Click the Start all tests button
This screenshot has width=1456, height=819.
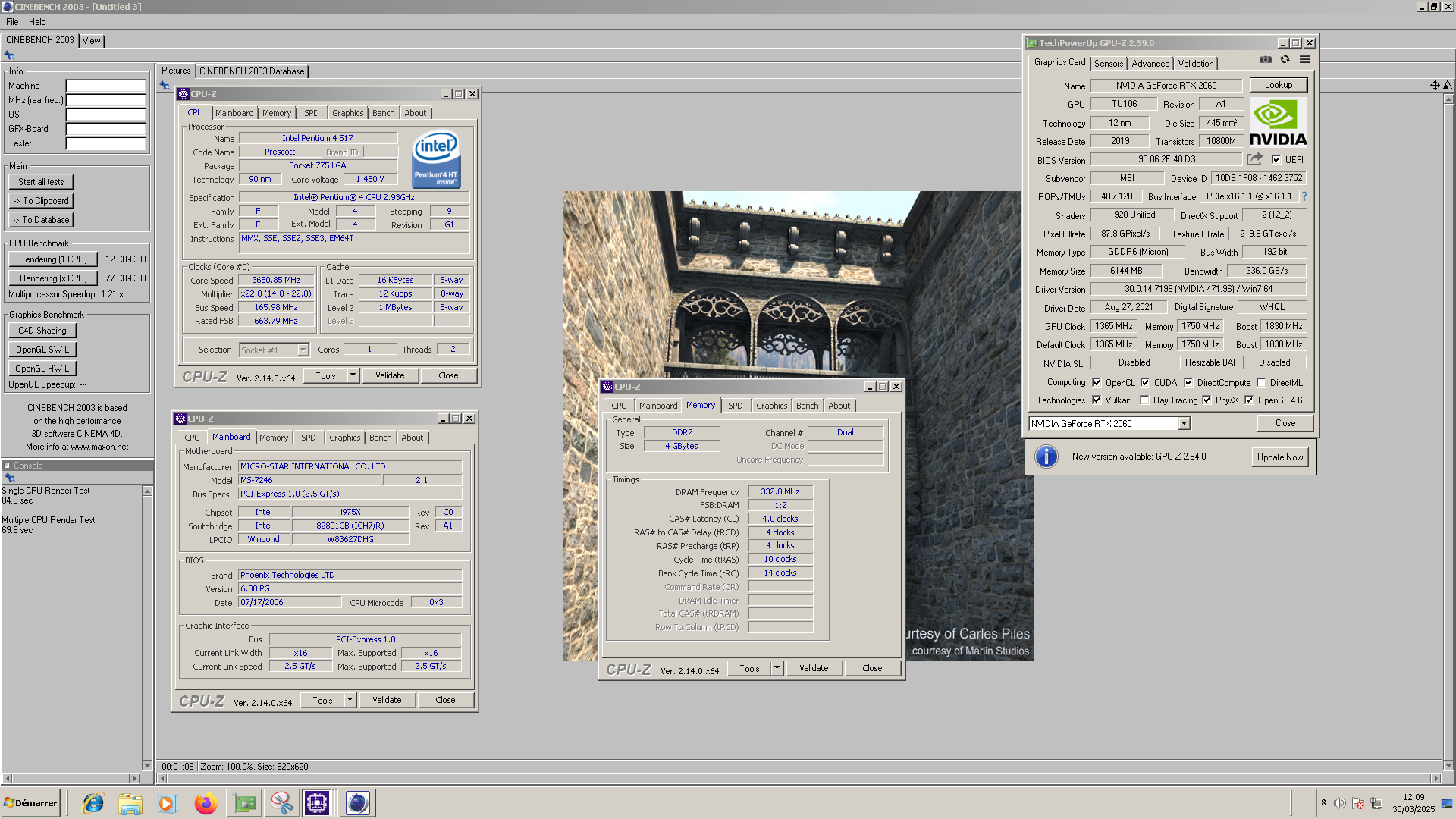coord(41,182)
